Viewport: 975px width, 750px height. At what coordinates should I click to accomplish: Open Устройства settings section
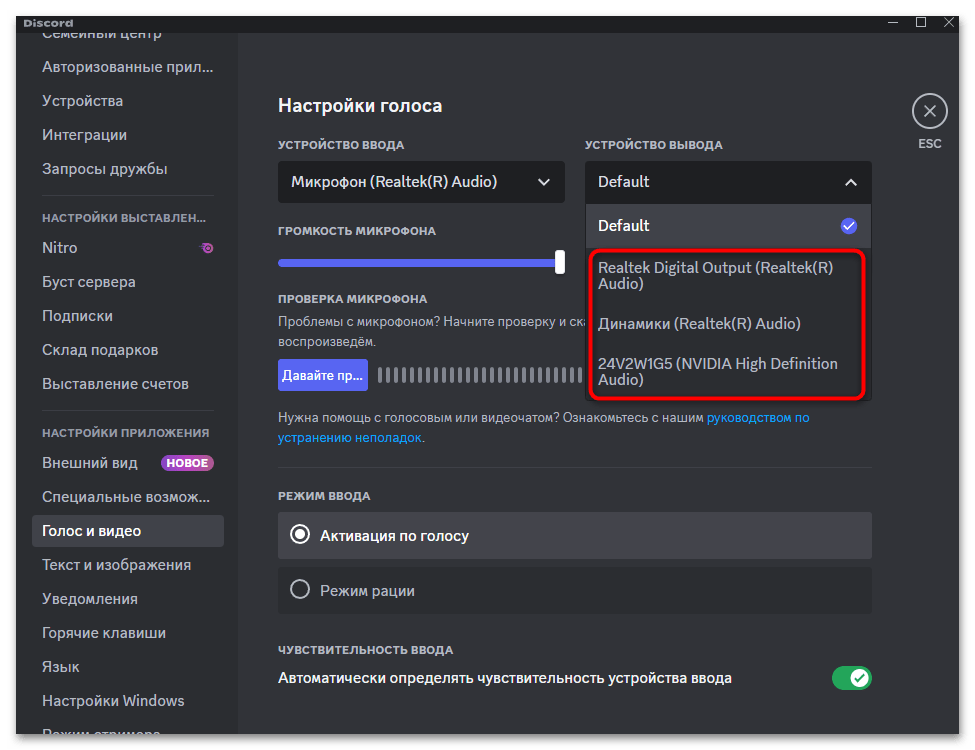(x=127, y=101)
